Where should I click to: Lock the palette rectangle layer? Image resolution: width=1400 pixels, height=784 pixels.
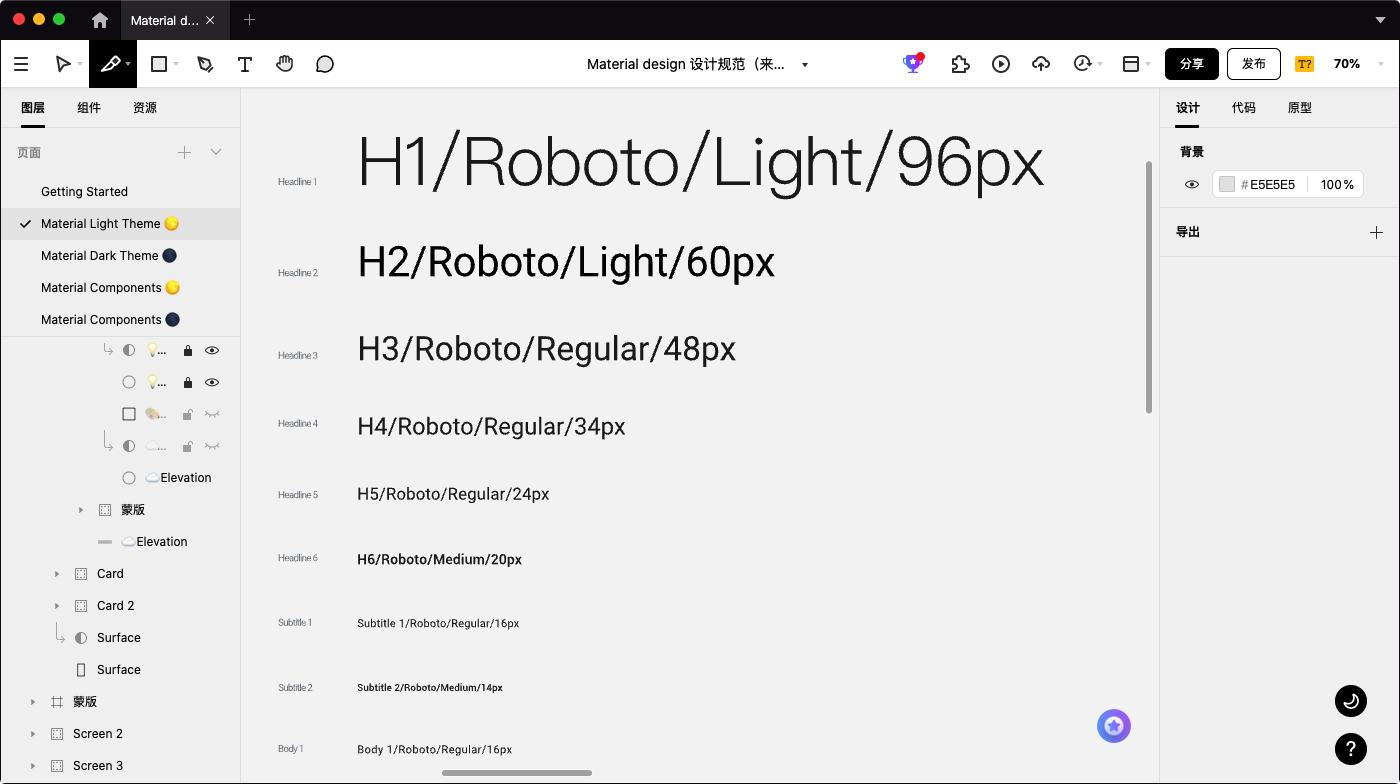[187, 414]
